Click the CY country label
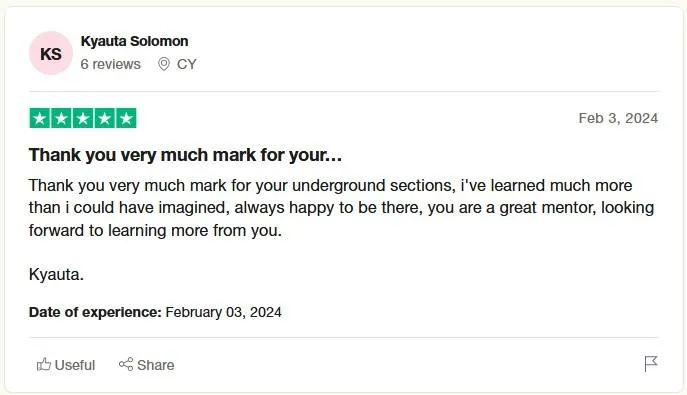The height and width of the screenshot is (395, 687). pyautogui.click(x=187, y=64)
